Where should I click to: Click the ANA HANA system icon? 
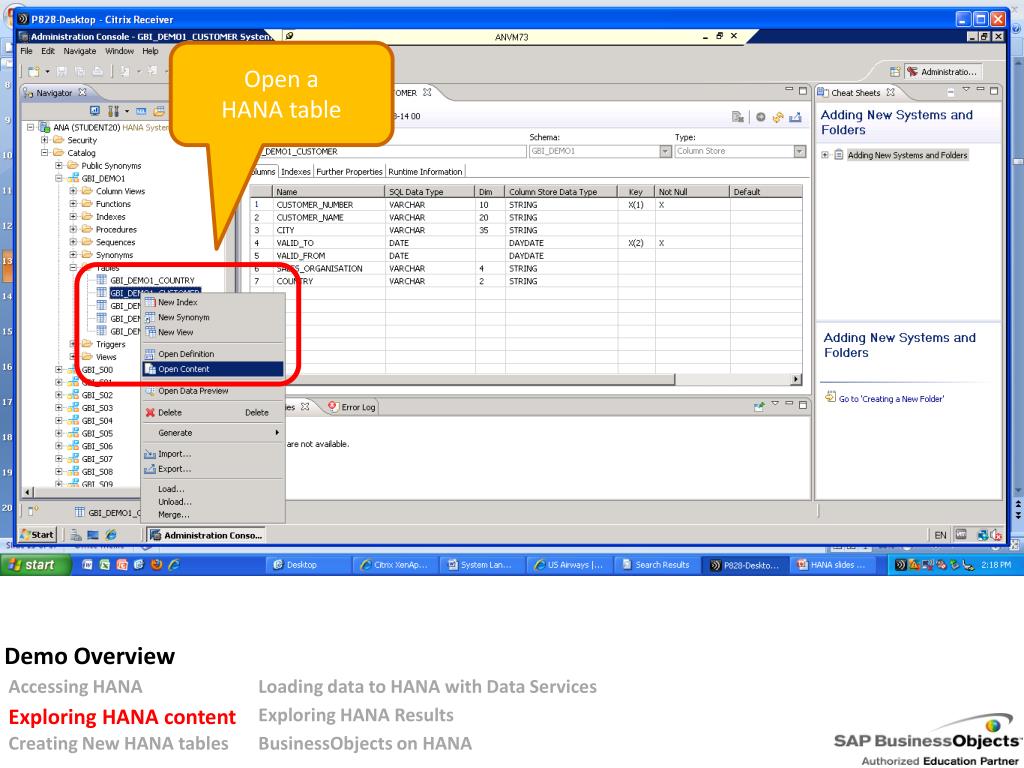click(44, 127)
